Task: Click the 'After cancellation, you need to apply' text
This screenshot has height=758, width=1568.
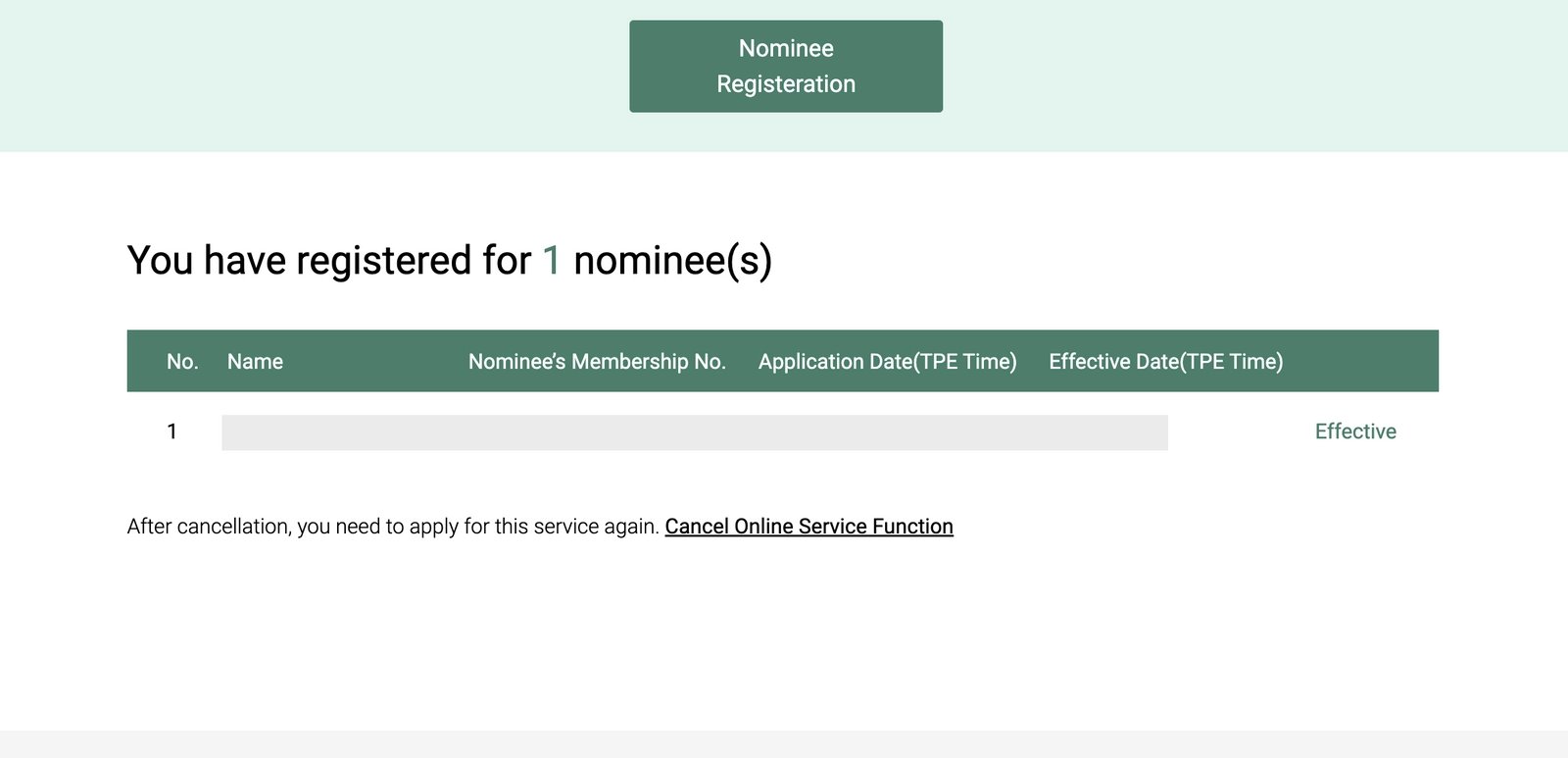Action: pyautogui.click(x=392, y=527)
